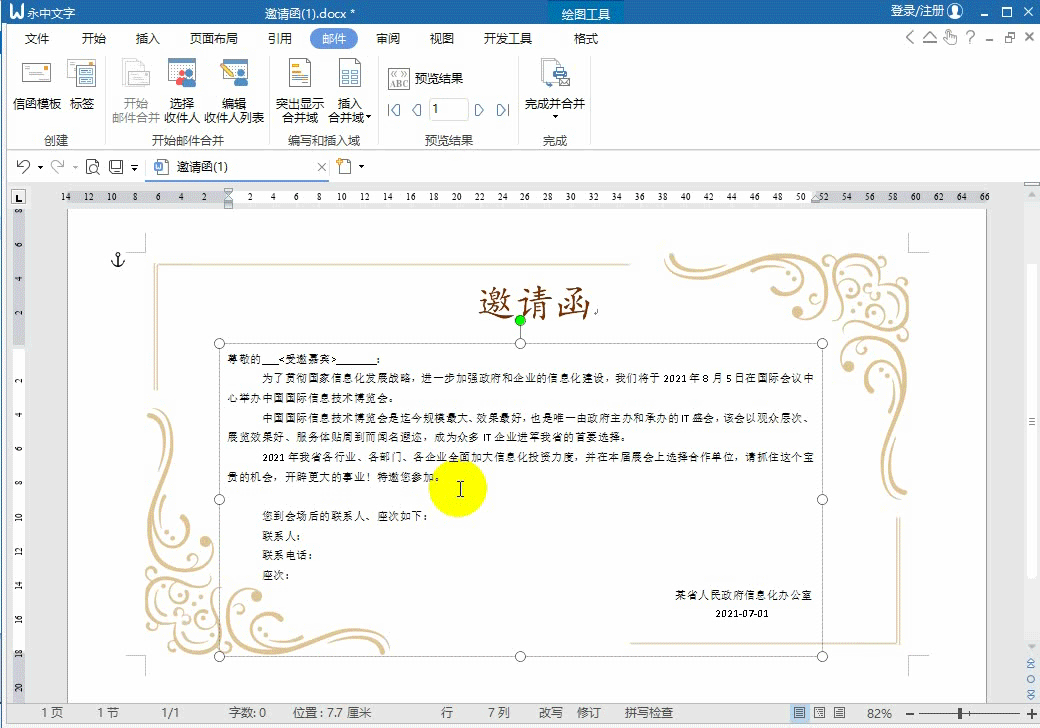Open the 绘图工具 contextual tab

[x=586, y=14]
